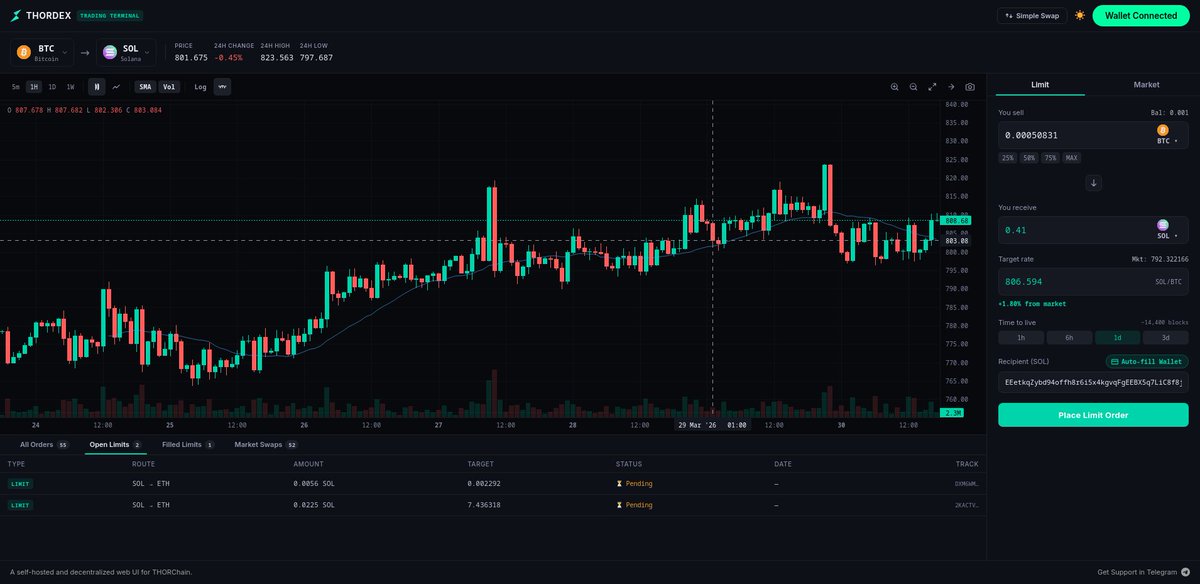Jump chart to latest with arrow icon
The image size is (1200, 584).
point(951,87)
